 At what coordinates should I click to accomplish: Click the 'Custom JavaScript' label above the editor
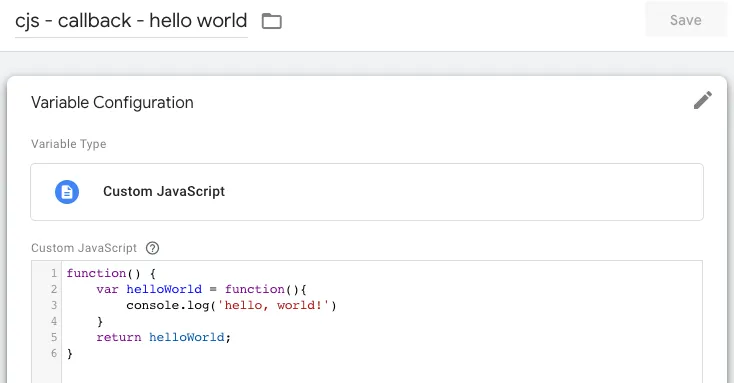coord(84,248)
